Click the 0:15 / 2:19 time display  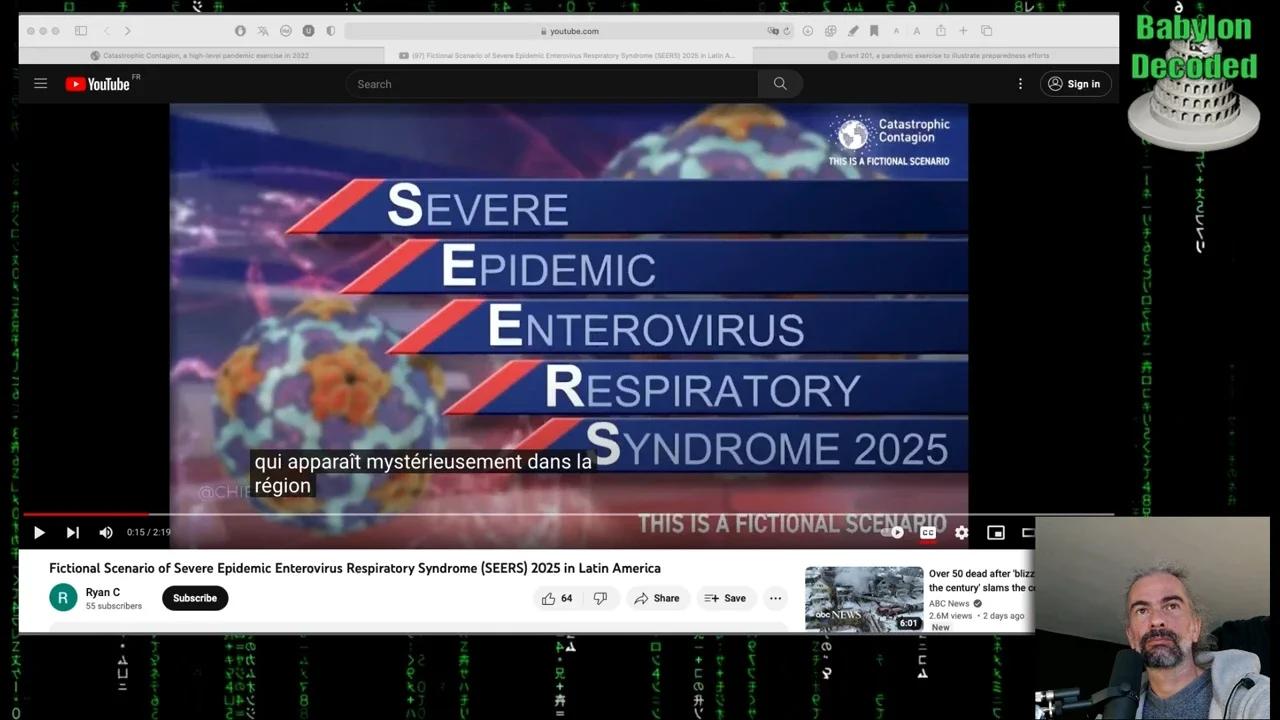pyautogui.click(x=149, y=533)
